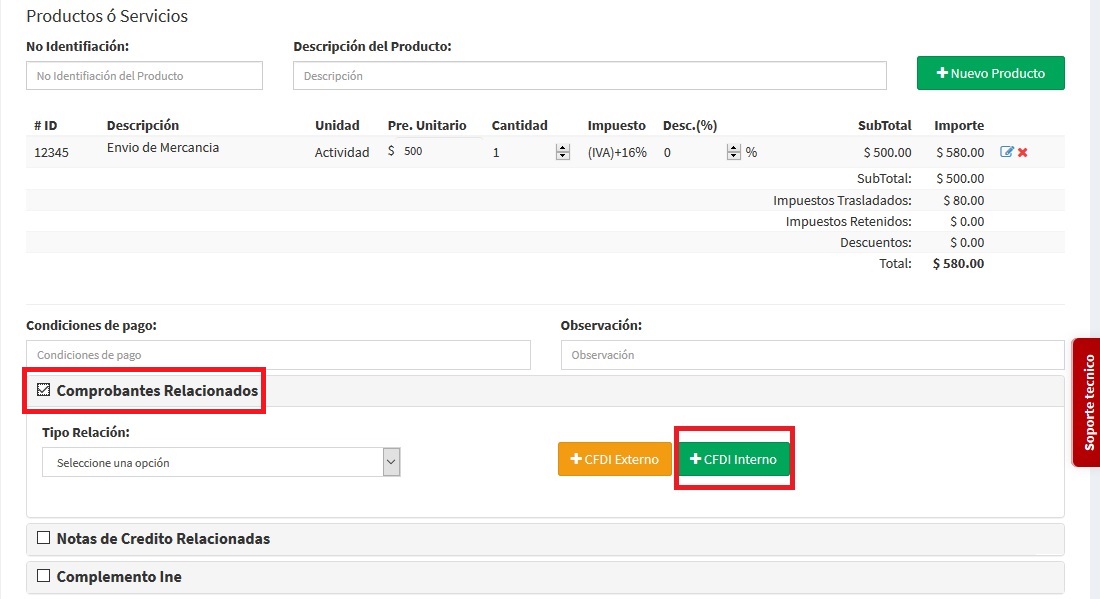The height and width of the screenshot is (599, 1100).
Task: Adjust the Cantidad stepper arrows
Action: click(x=562, y=152)
